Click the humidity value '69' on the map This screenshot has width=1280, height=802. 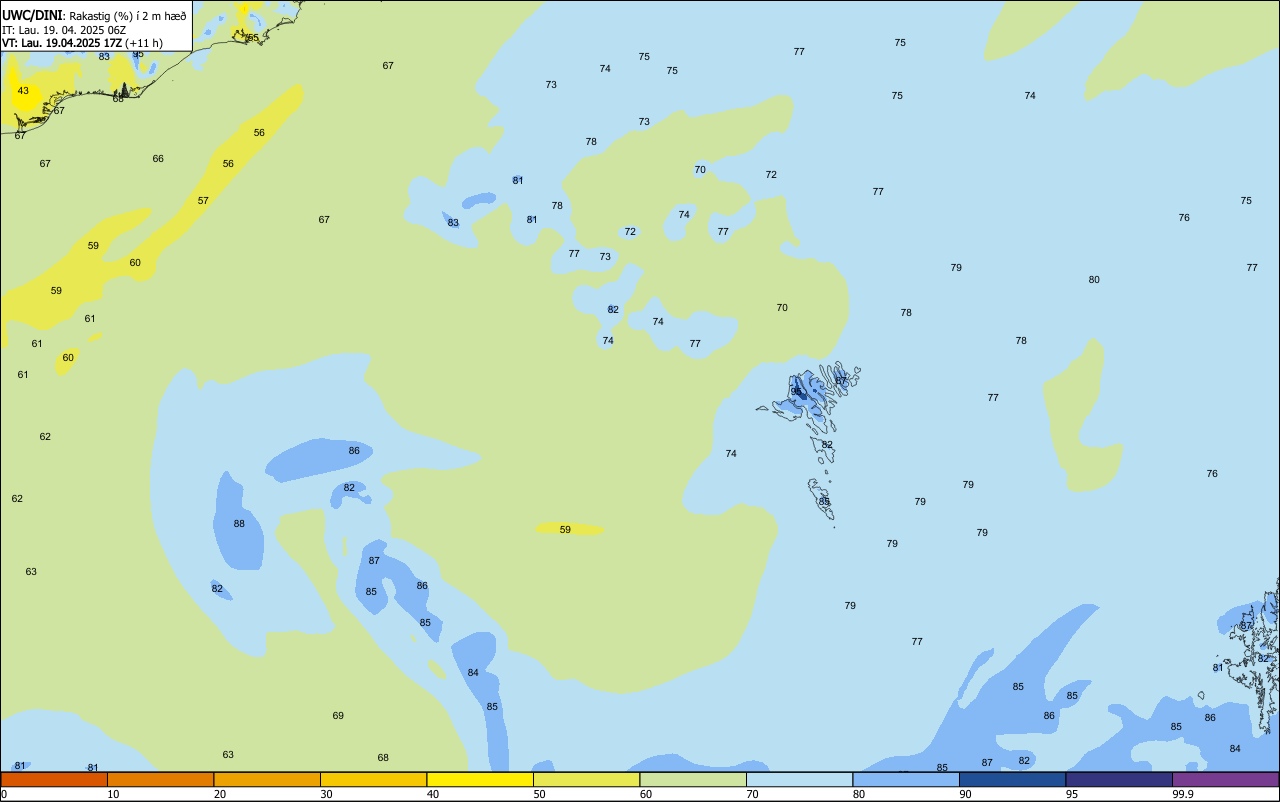(338, 716)
